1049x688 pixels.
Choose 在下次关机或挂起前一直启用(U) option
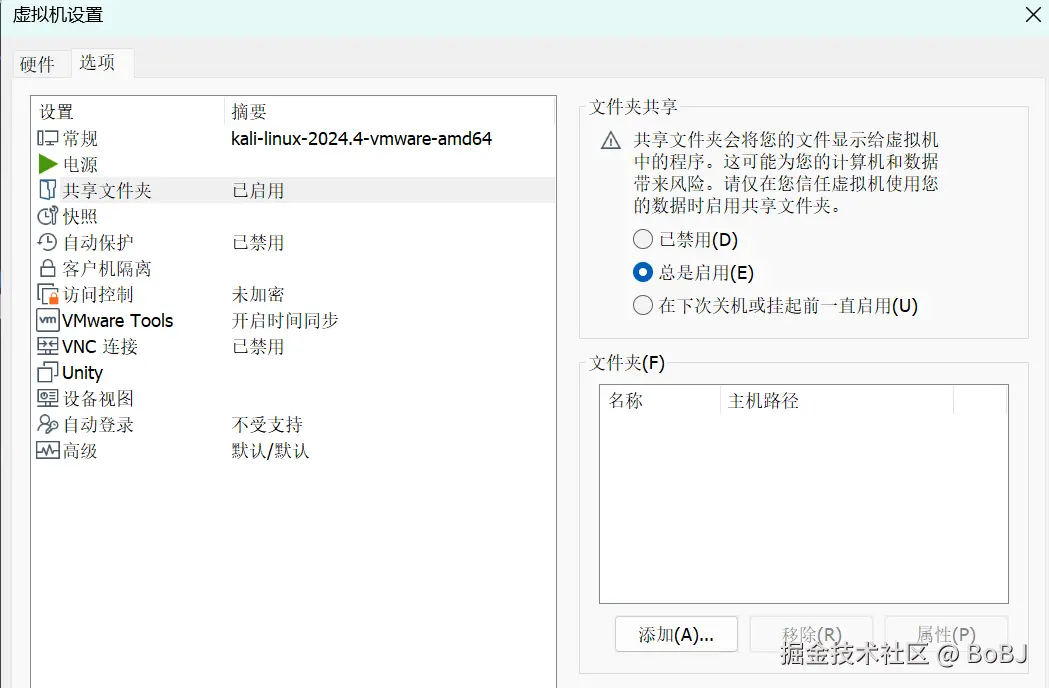coord(641,305)
